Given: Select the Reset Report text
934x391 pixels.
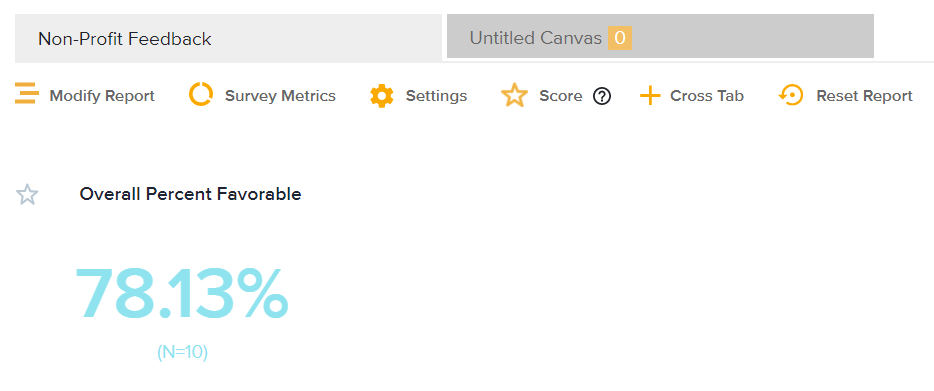Looking at the screenshot, I should click(x=864, y=96).
